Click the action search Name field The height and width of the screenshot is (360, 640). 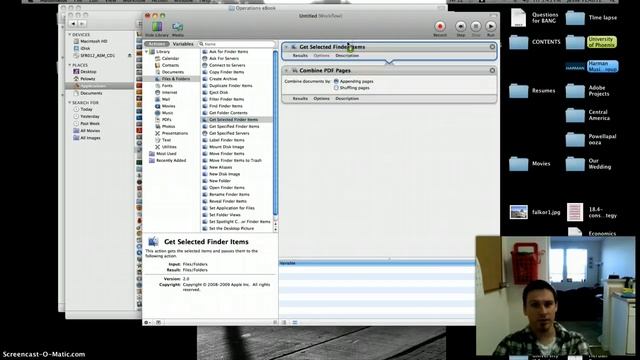237,44
